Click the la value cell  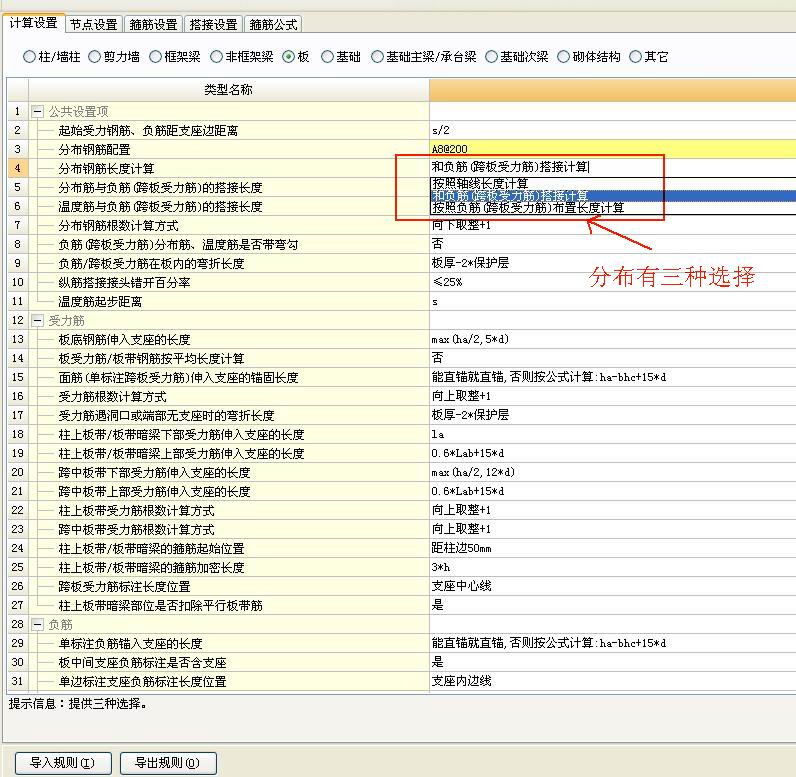point(613,434)
